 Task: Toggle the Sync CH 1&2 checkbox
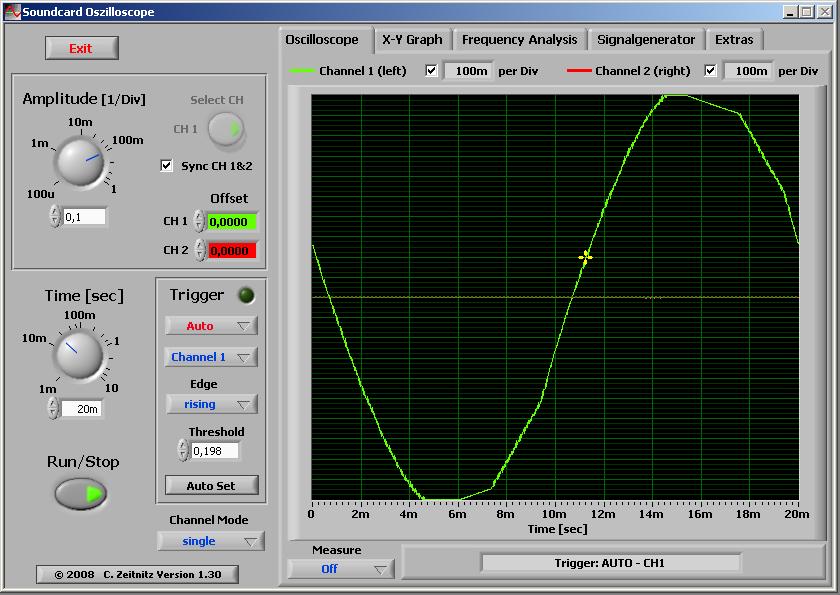click(x=167, y=166)
